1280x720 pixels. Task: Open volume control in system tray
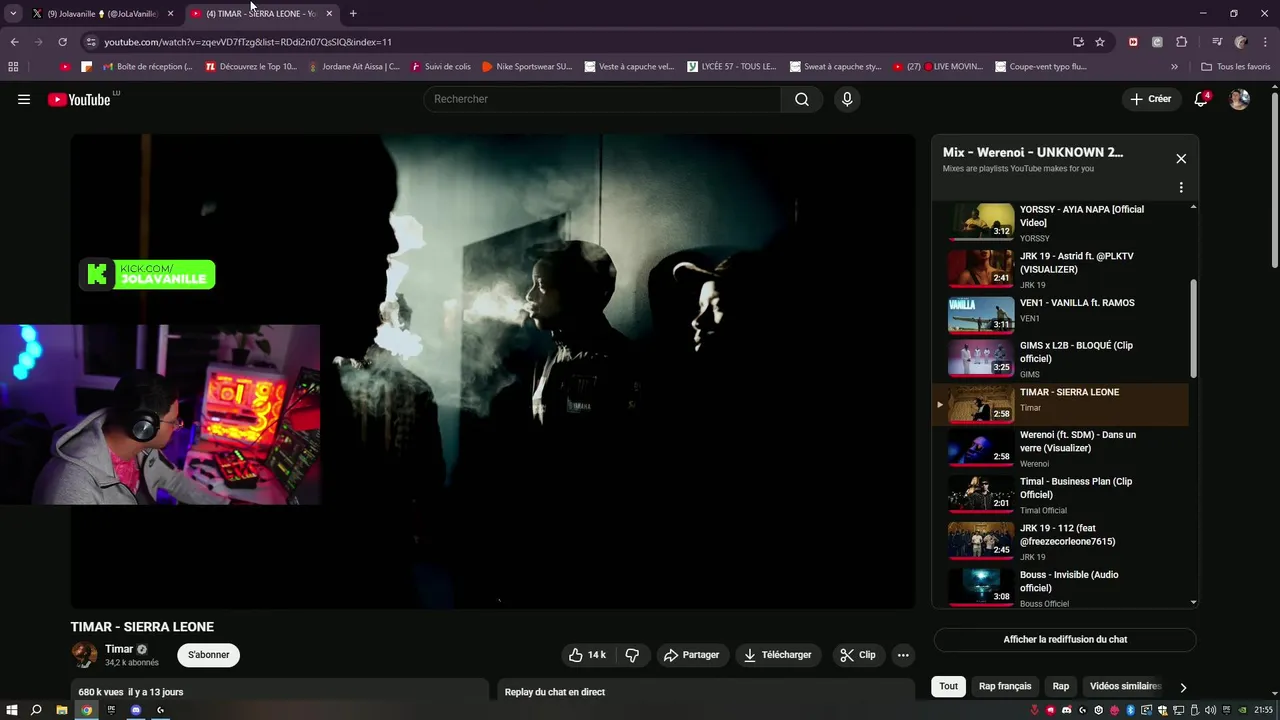coord(1210,710)
